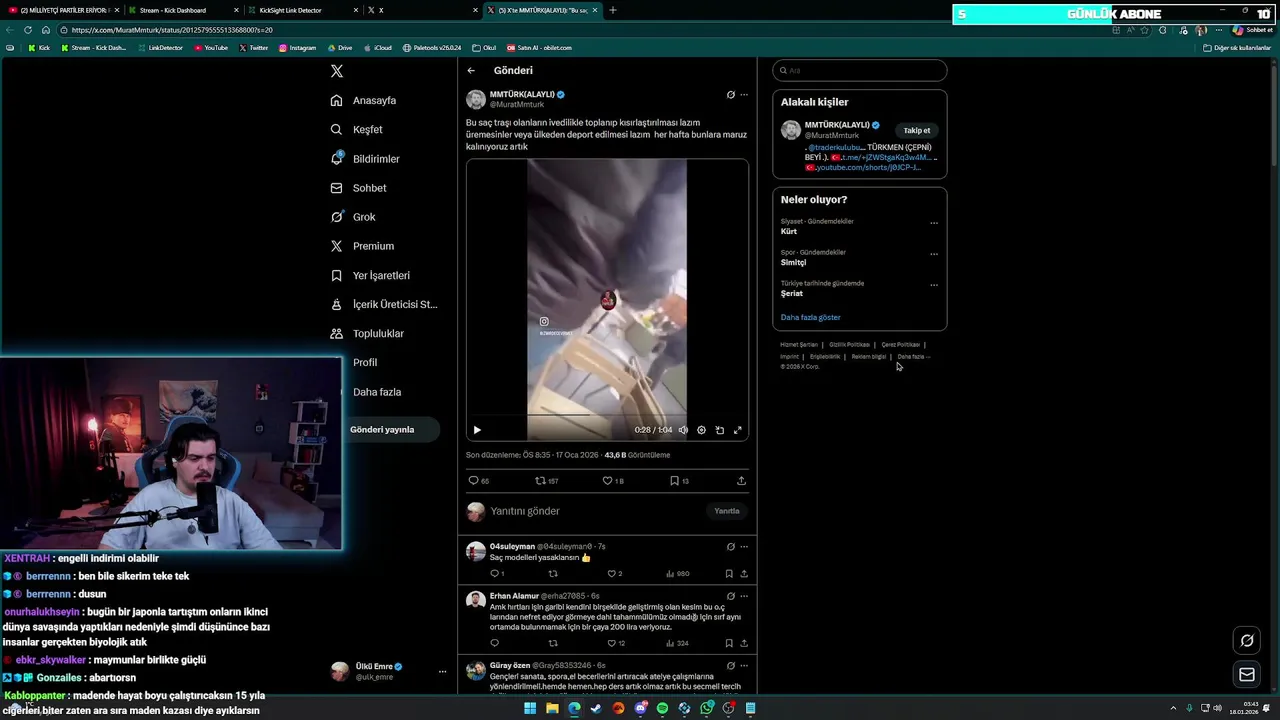This screenshot has height=720, width=1280.
Task: Open Bildirimler notifications
Action: click(365, 159)
